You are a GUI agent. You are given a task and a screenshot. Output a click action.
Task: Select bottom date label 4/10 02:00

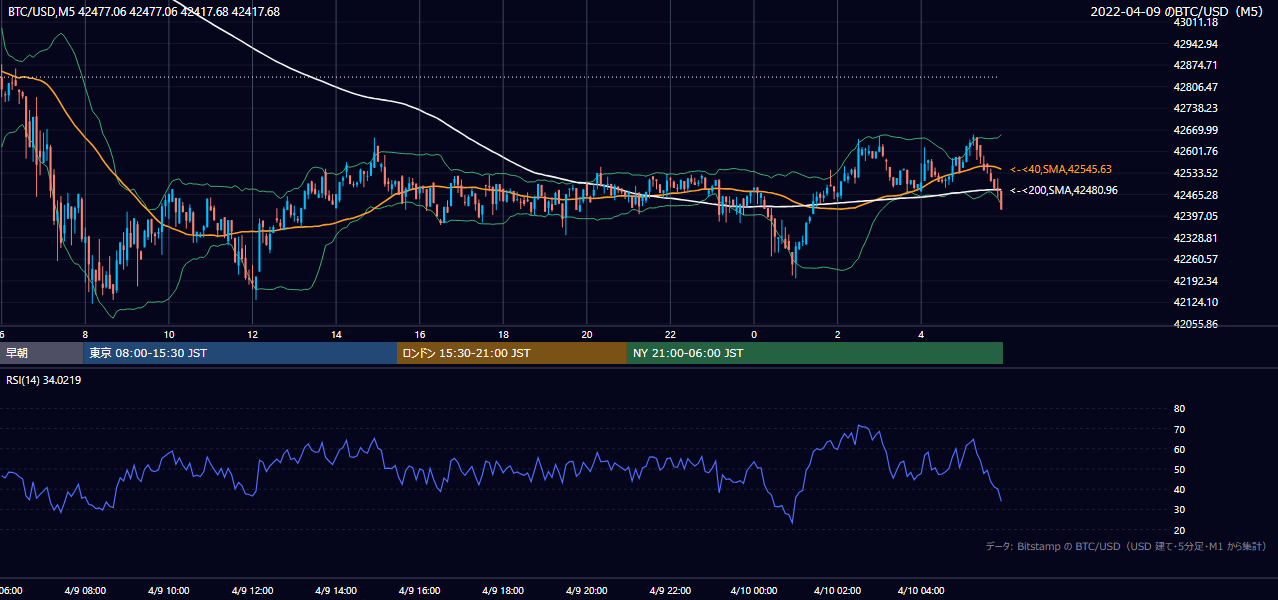point(838,591)
